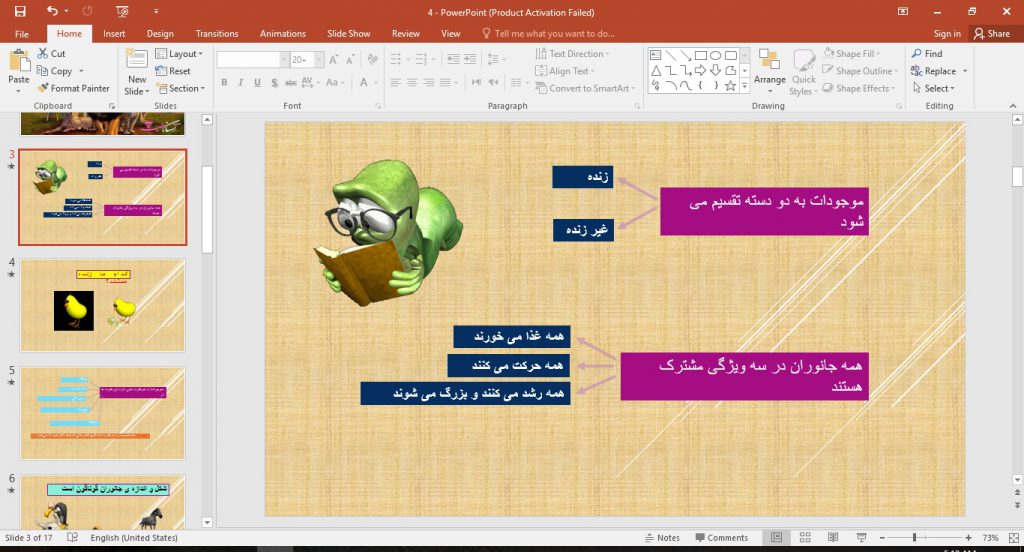1024x552 pixels.
Task: Expand the Layout dropdown
Action: 181,54
